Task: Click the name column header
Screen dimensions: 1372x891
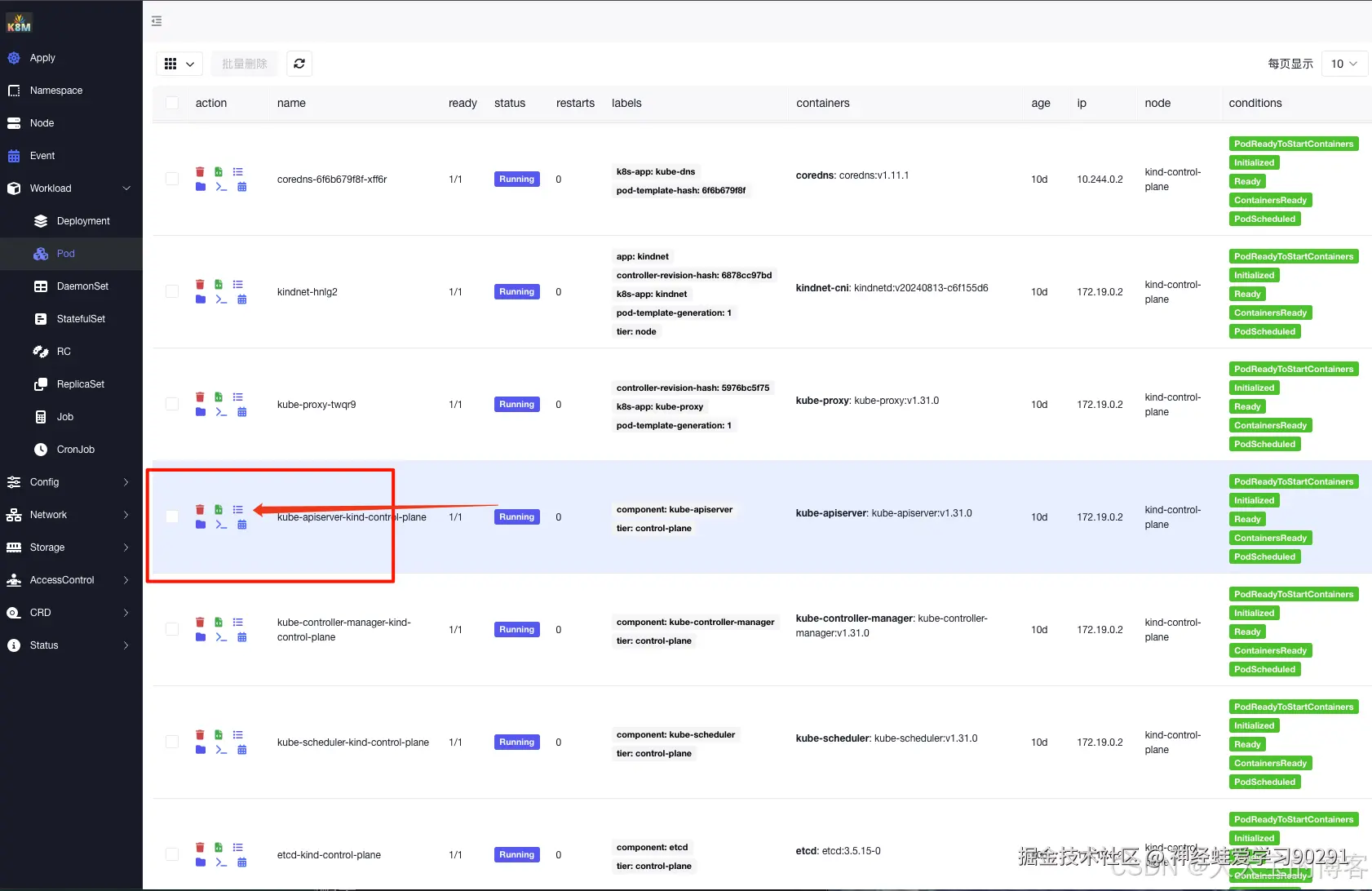Action: (291, 103)
